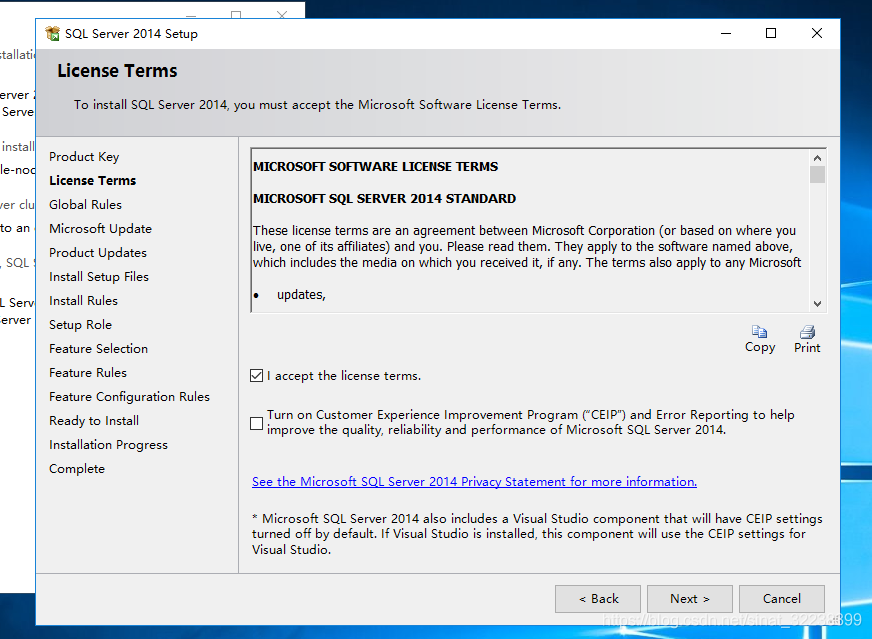
Task: Cancel the SQL Server setup
Action: pyautogui.click(x=782, y=599)
